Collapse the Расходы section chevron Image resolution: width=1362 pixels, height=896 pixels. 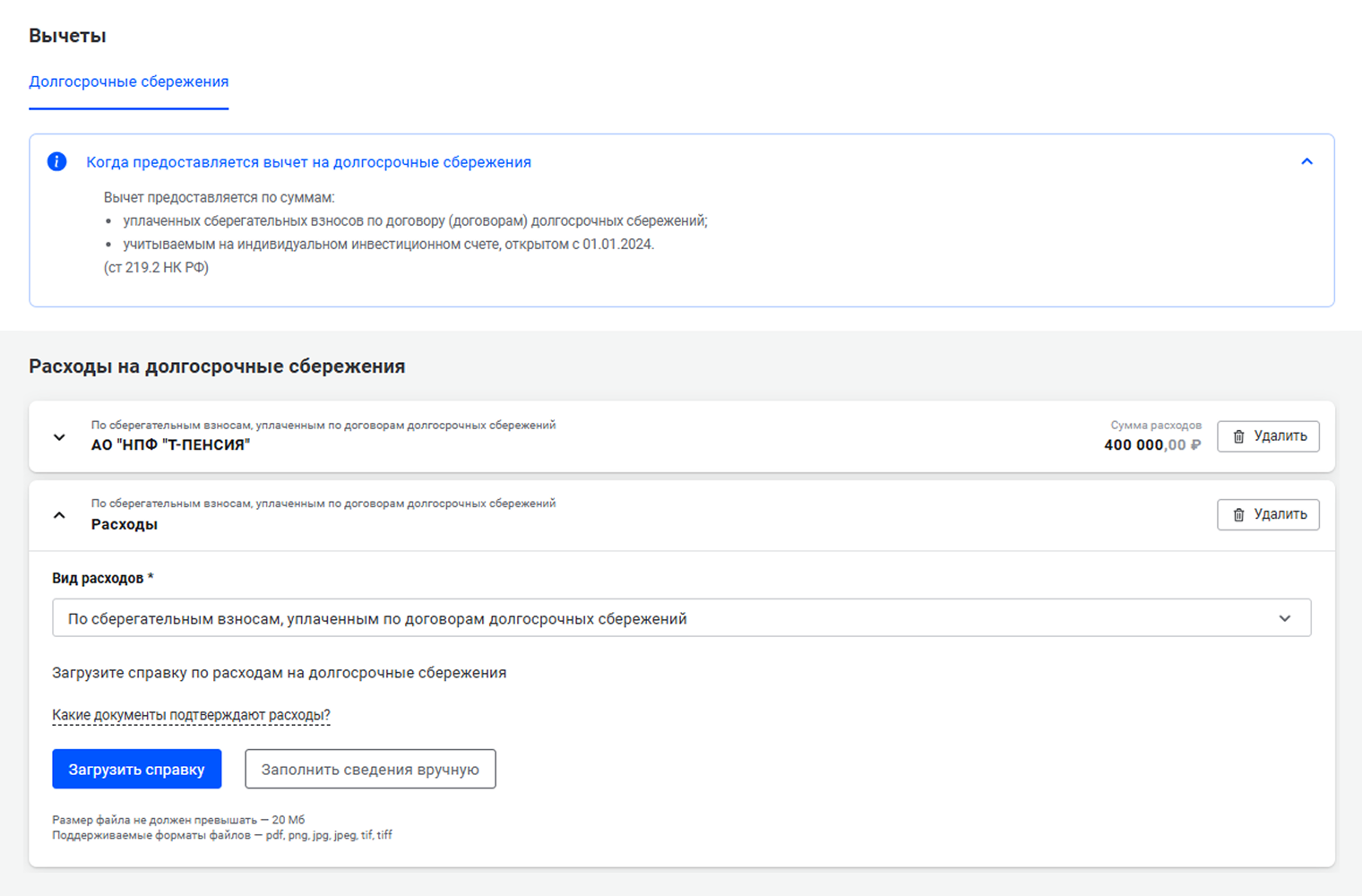pos(59,515)
